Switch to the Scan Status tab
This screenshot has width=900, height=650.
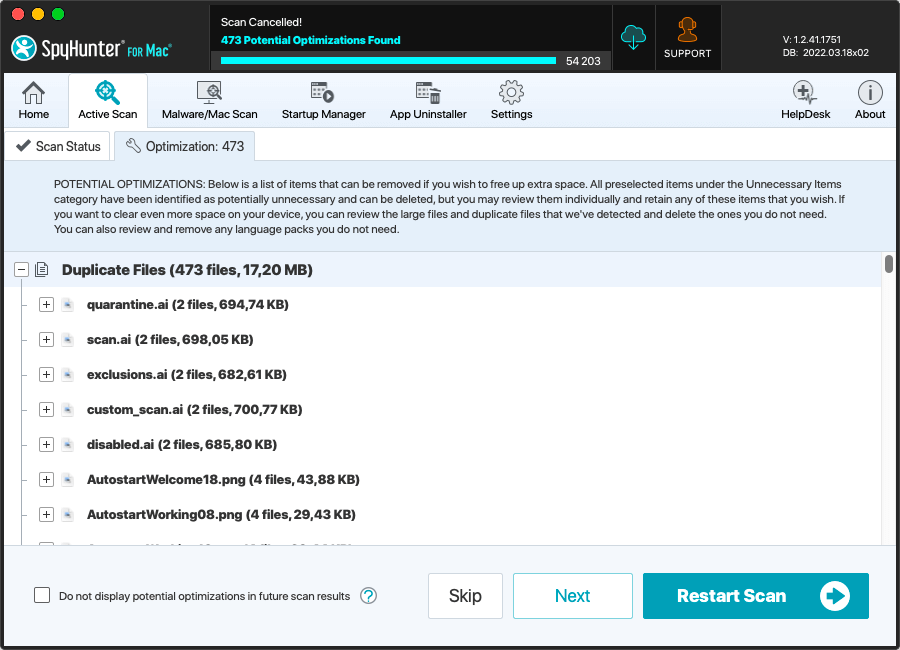pyautogui.click(x=58, y=146)
